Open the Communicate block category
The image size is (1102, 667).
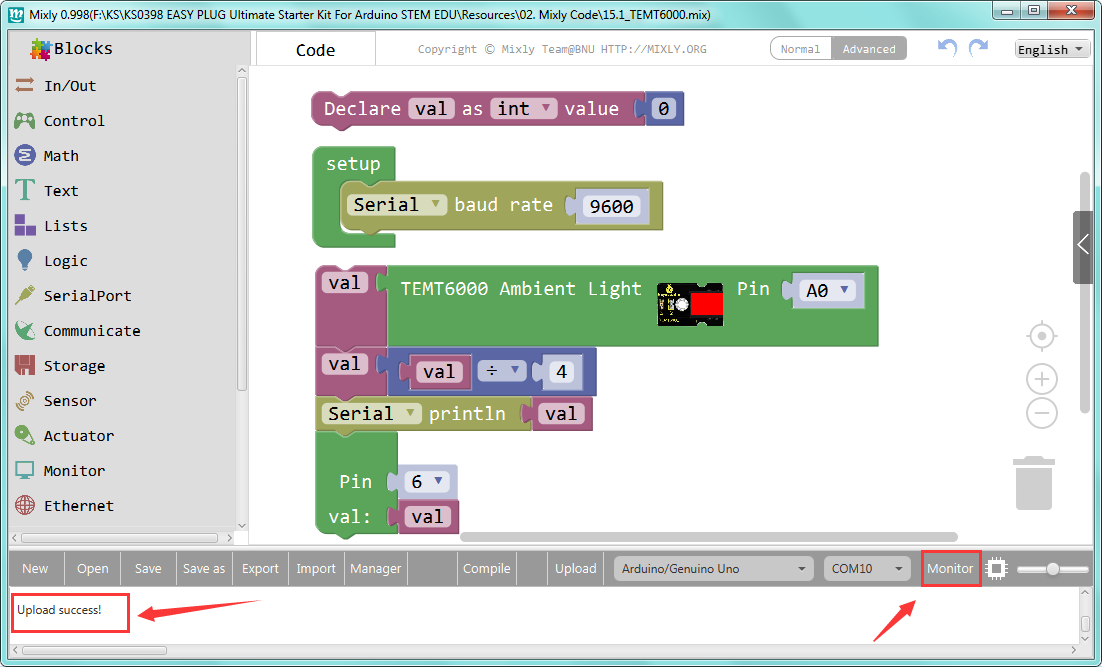91,331
